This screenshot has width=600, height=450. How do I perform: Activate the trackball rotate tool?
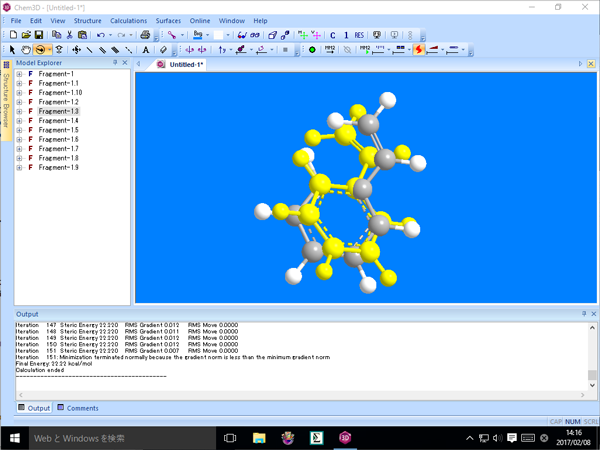point(40,49)
